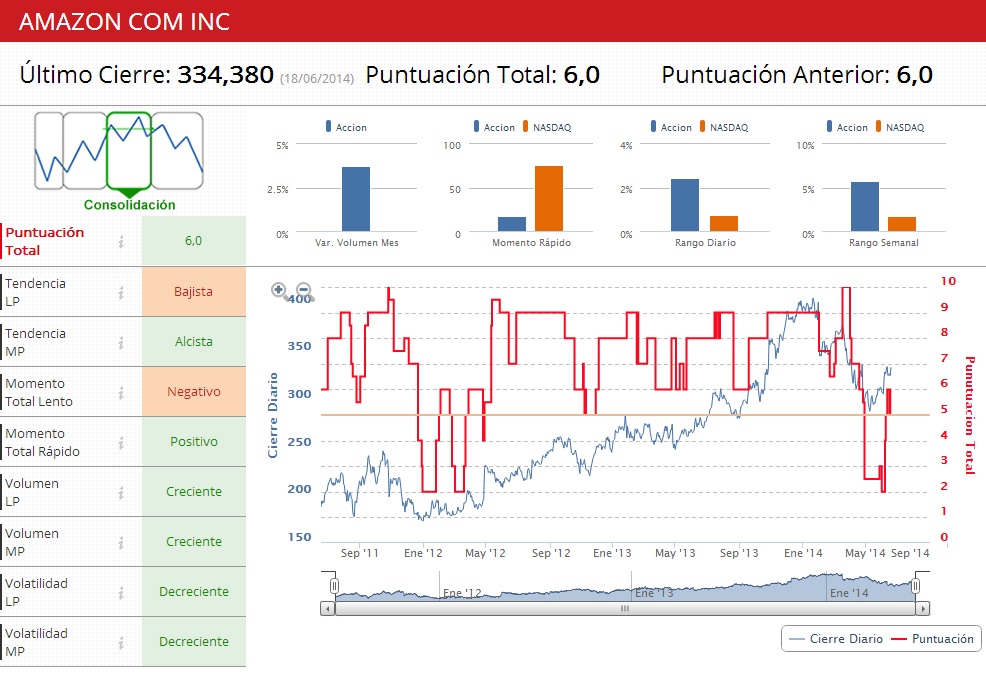Click the Momento Total Lento label

click(x=39, y=393)
